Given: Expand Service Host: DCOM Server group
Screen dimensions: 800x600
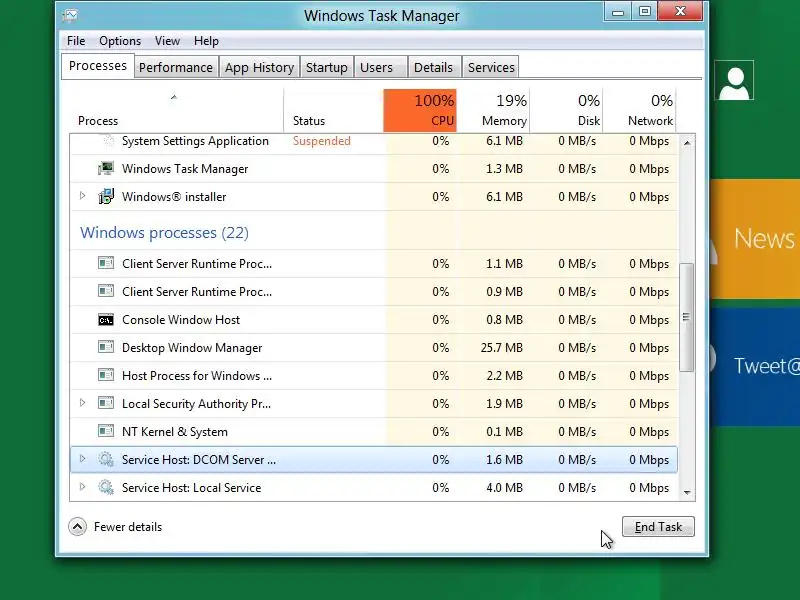Looking at the screenshot, I should click(82, 458).
